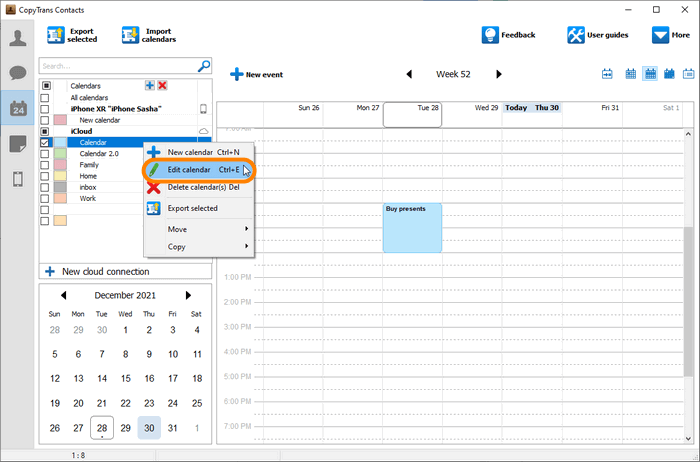Click the Import calendars toolbar button
This screenshot has width=700, height=462.
point(149,35)
